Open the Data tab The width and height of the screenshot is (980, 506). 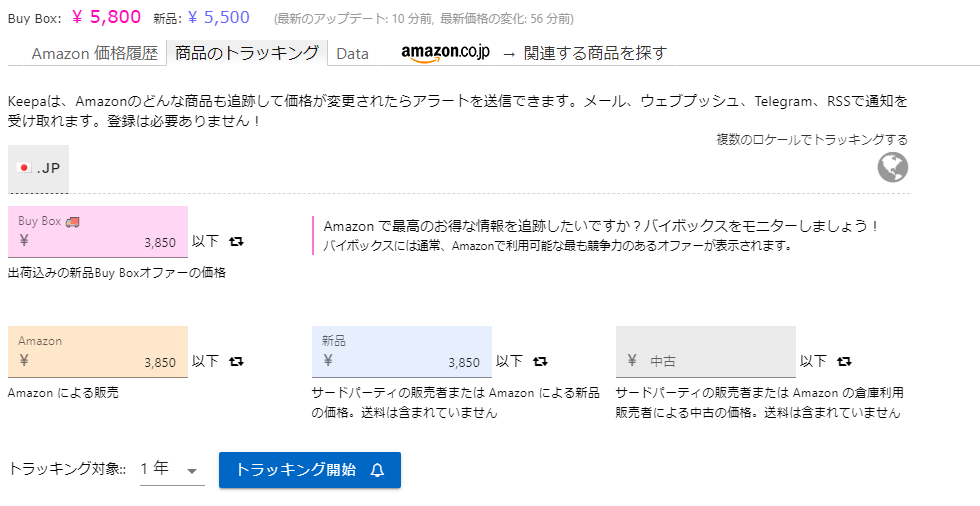click(352, 54)
